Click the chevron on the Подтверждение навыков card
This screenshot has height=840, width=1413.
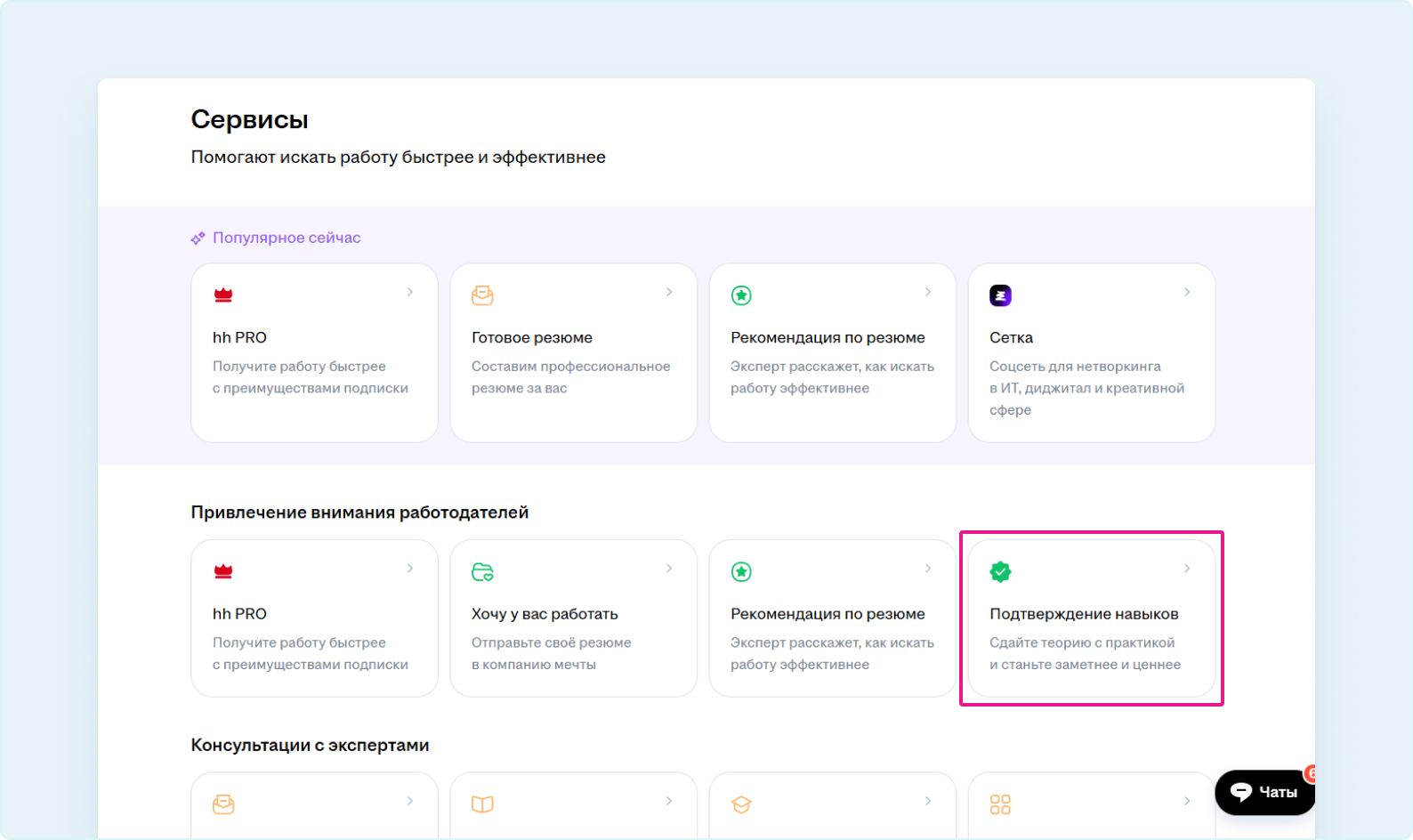[1187, 569]
